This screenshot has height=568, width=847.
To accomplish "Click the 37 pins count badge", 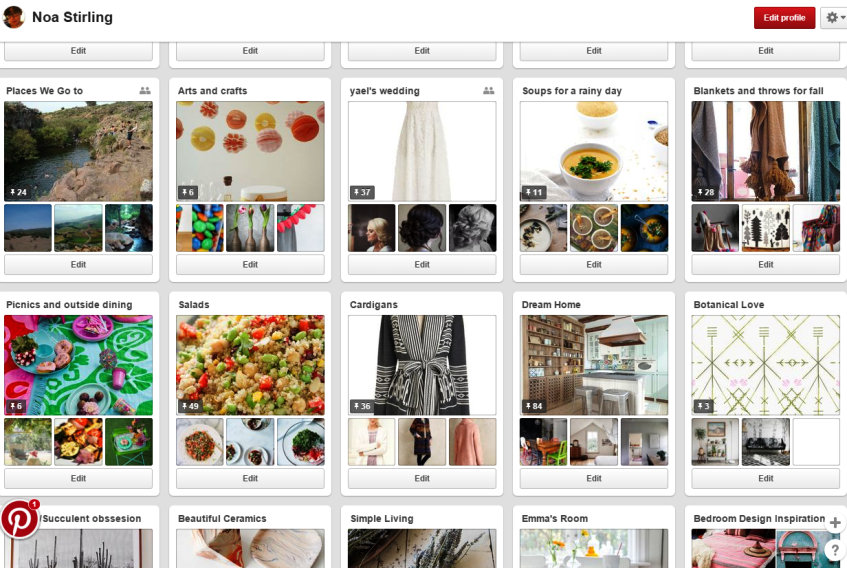I will tap(362, 192).
